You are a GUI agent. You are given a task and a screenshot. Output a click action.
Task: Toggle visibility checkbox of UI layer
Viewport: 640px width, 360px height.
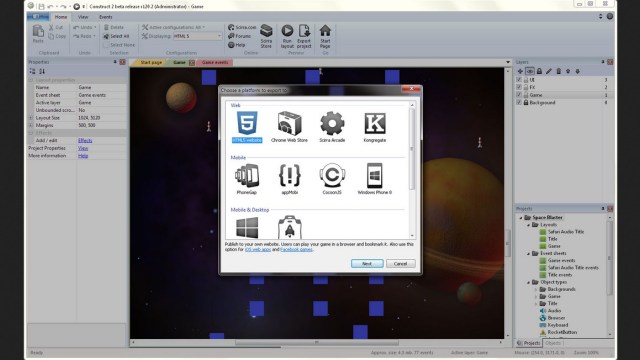click(519, 80)
